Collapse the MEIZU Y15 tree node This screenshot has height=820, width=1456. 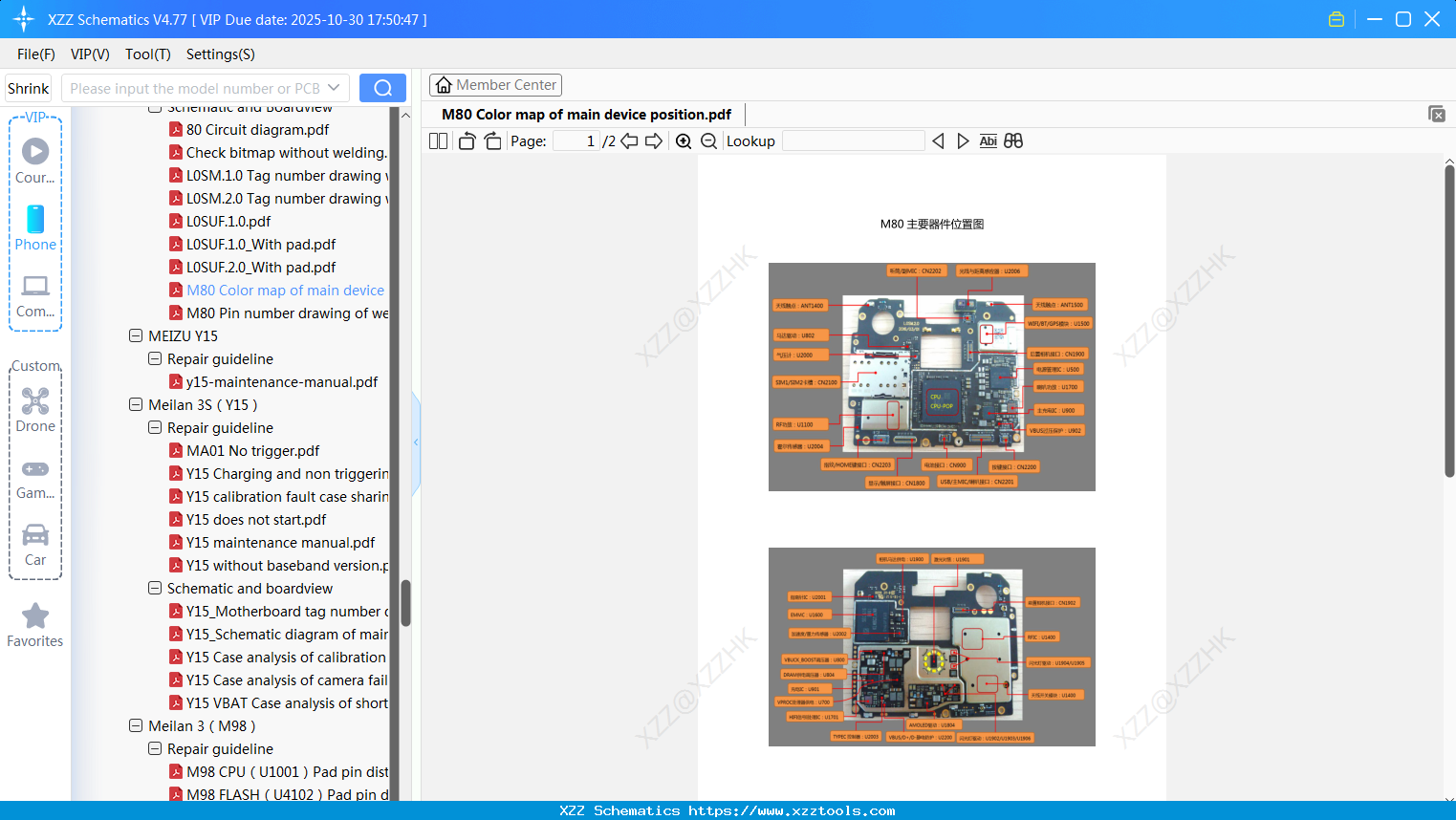[x=136, y=335]
